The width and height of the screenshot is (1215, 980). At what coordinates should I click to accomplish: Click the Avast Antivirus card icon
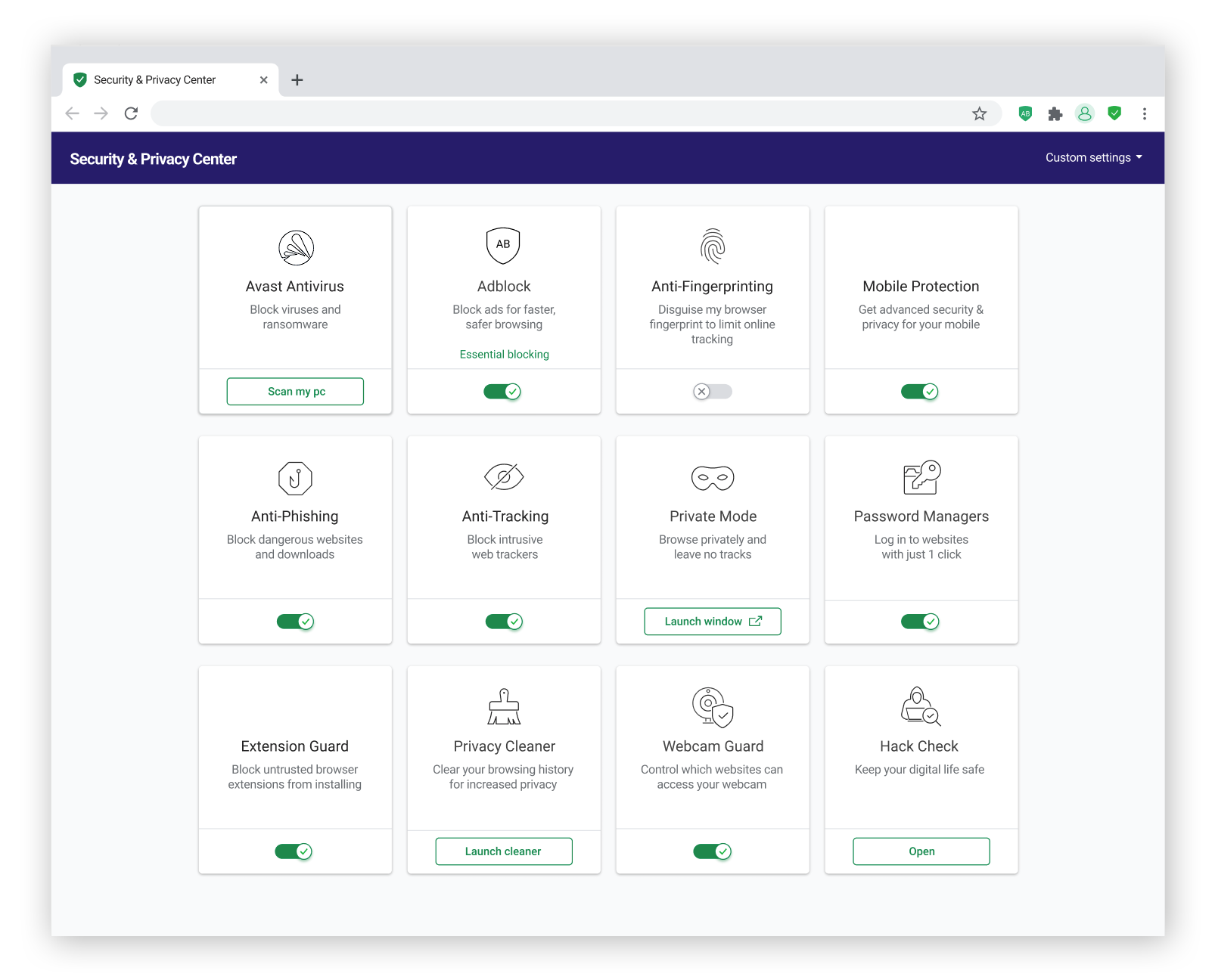[x=296, y=247]
